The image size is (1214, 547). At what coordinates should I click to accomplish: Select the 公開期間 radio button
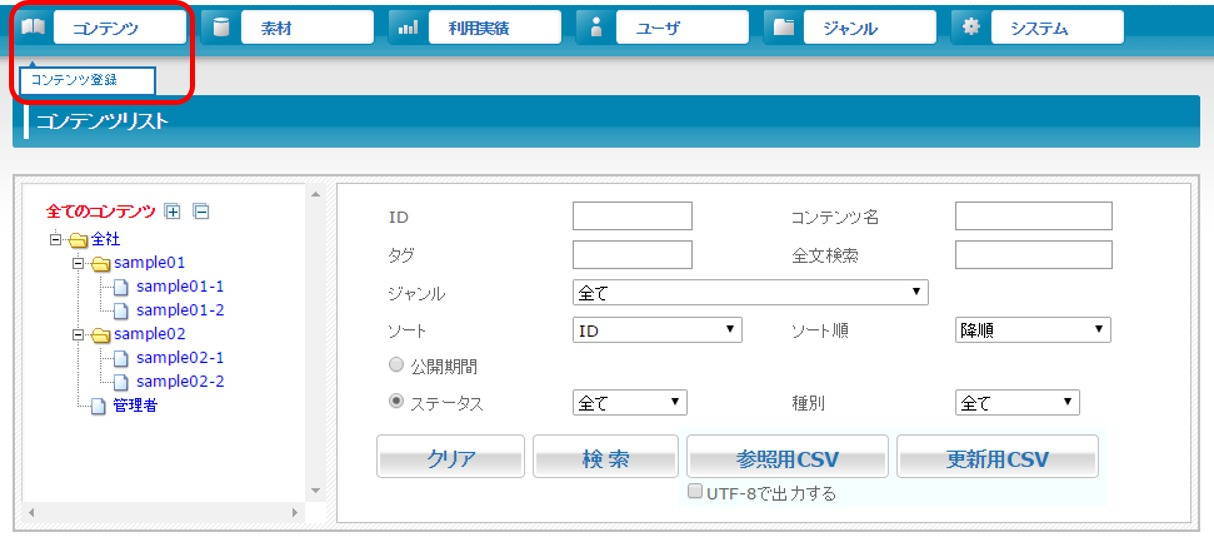click(395, 367)
